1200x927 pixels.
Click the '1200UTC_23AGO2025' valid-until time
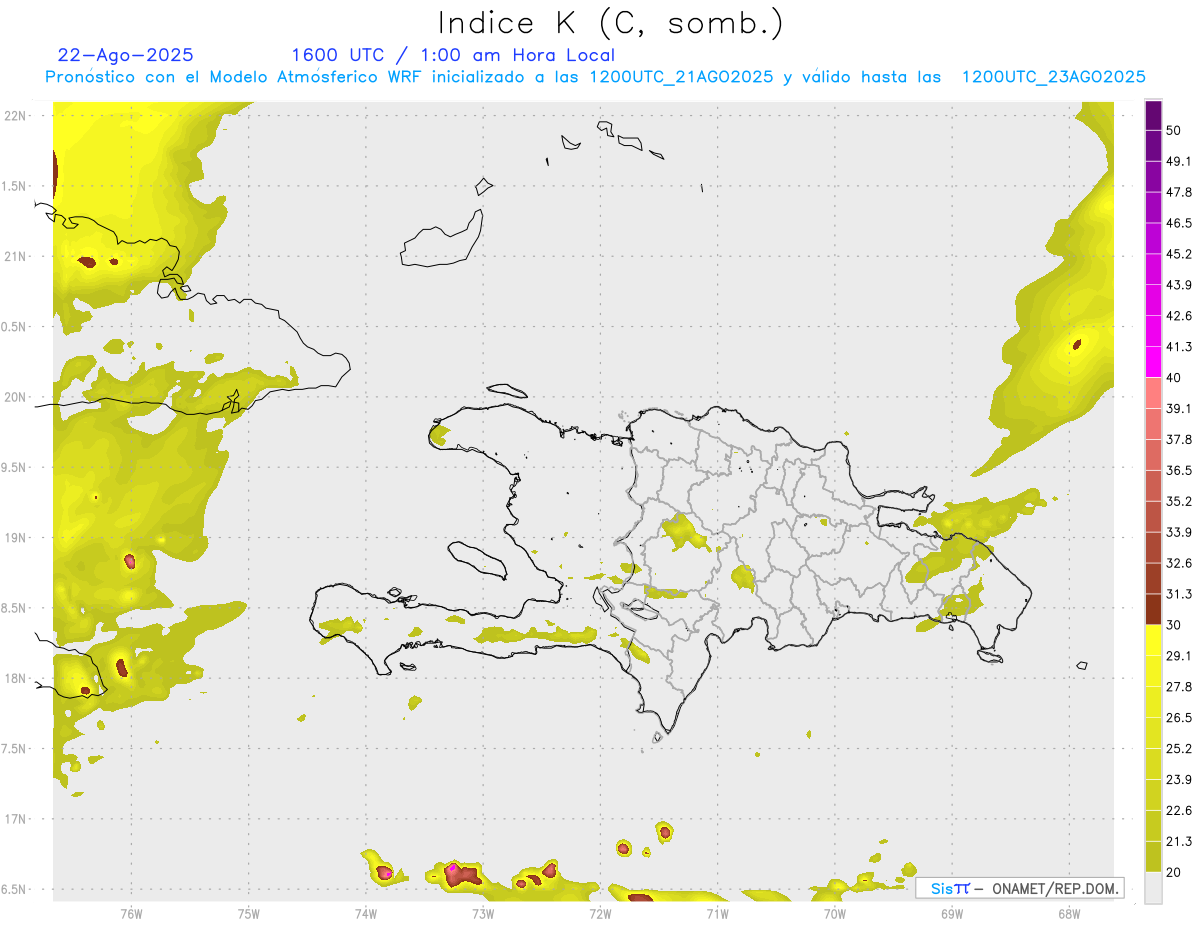coord(1053,77)
